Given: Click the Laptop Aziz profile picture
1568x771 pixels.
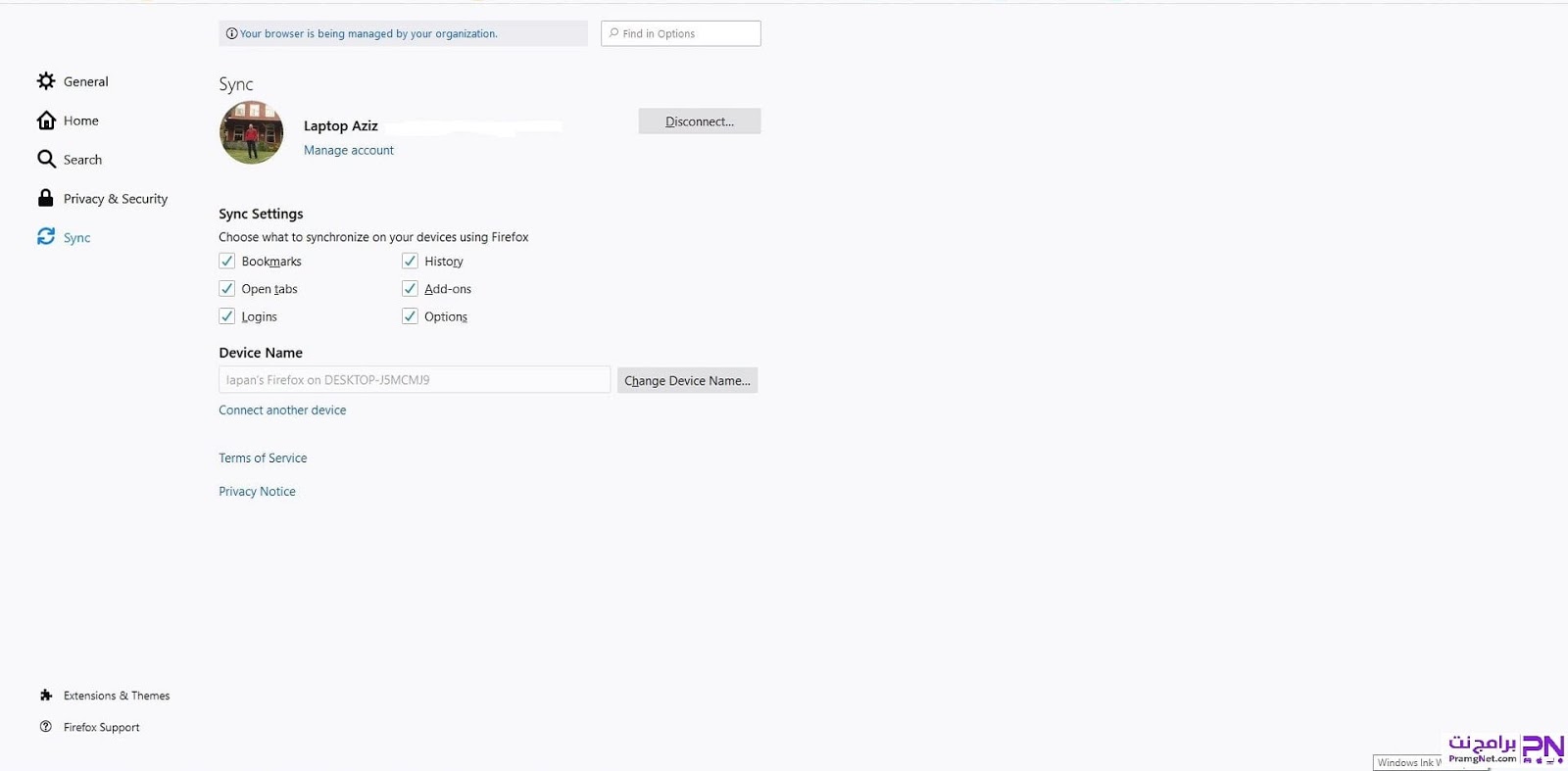Looking at the screenshot, I should click(252, 132).
